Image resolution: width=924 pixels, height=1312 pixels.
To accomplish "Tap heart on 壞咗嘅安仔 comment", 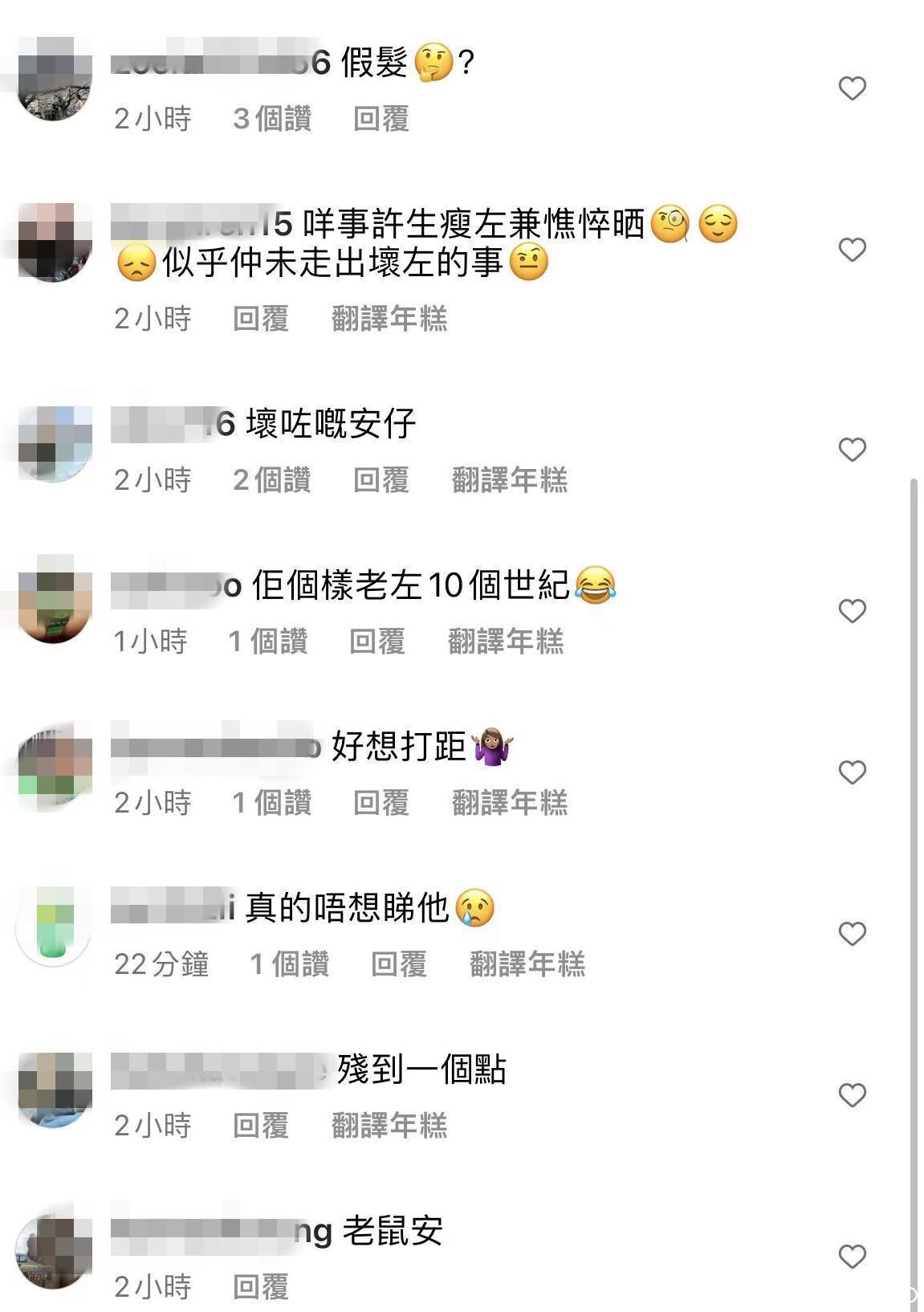I will coord(852,450).
